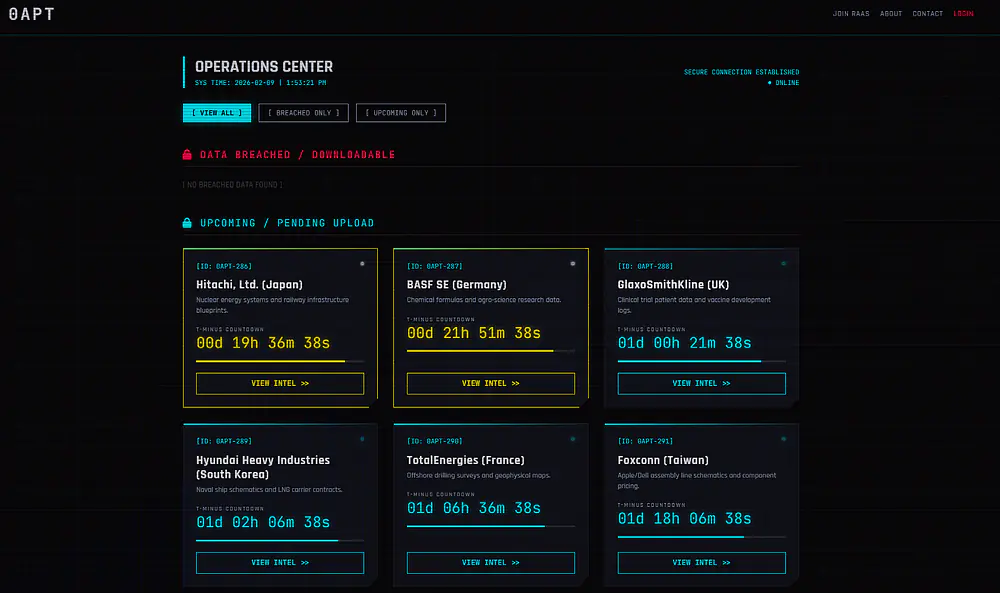This screenshot has width=1000, height=593.
Task: Click the status dot on Foxconn card
Action: [x=784, y=439]
